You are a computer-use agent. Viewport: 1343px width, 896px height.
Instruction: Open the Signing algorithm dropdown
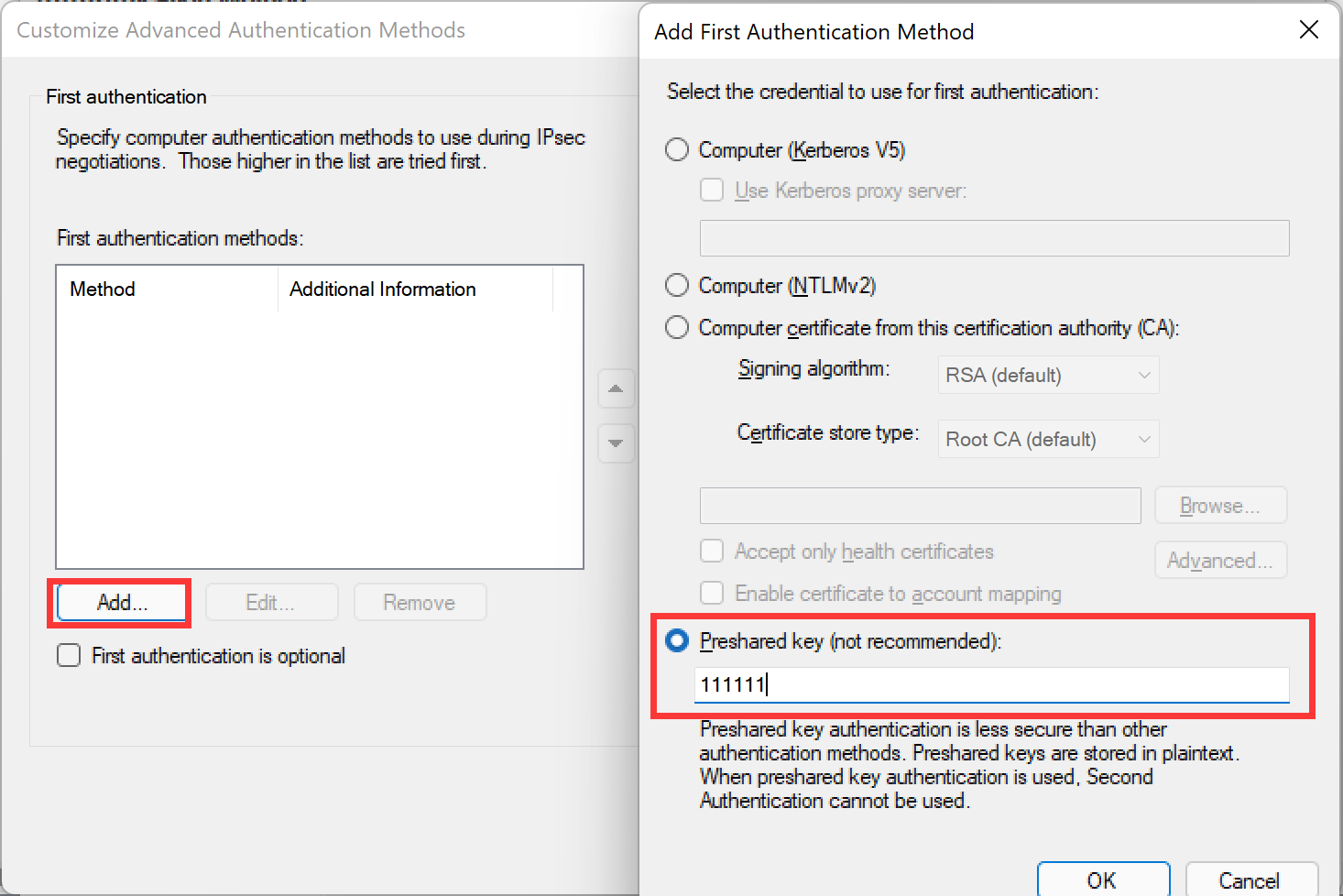[x=1048, y=375]
